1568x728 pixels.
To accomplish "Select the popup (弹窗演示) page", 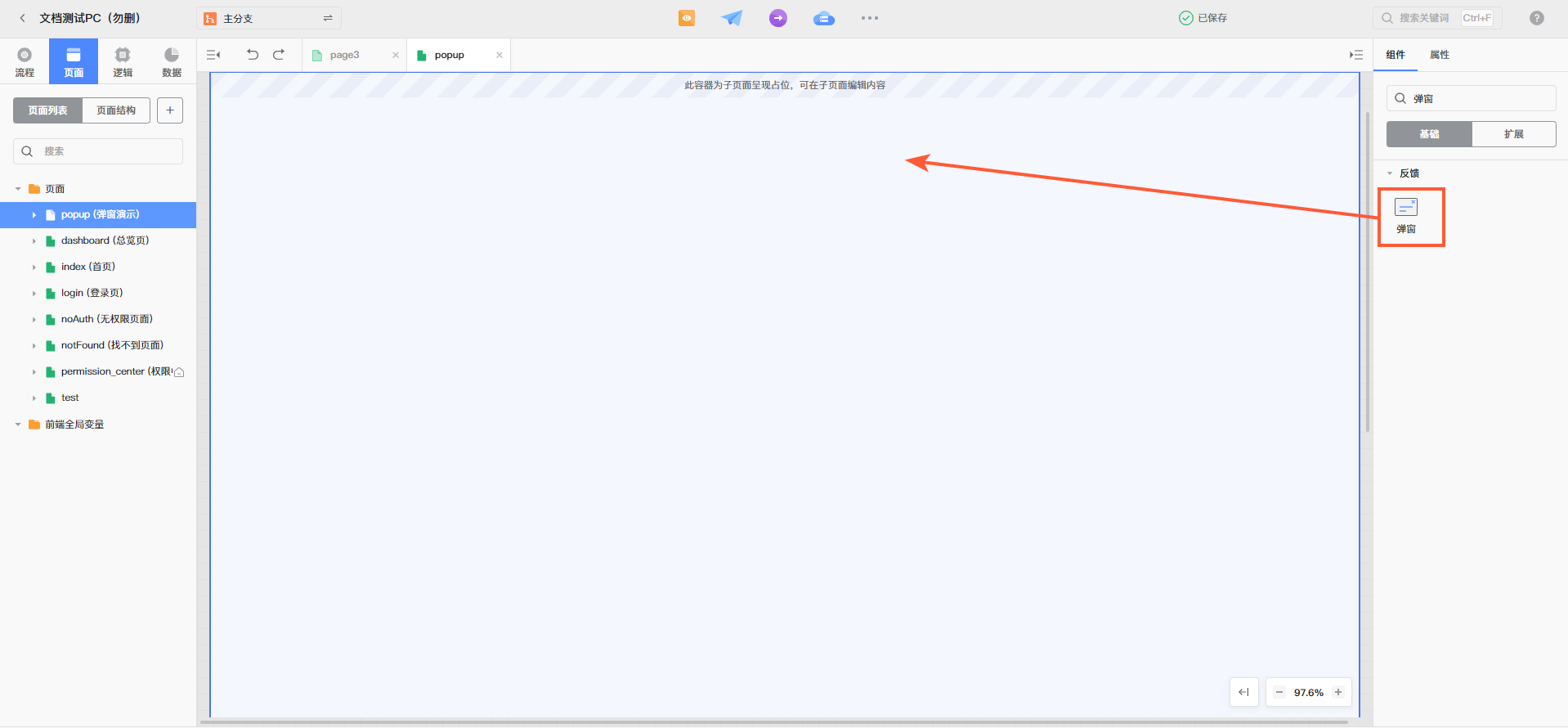I will click(x=98, y=215).
